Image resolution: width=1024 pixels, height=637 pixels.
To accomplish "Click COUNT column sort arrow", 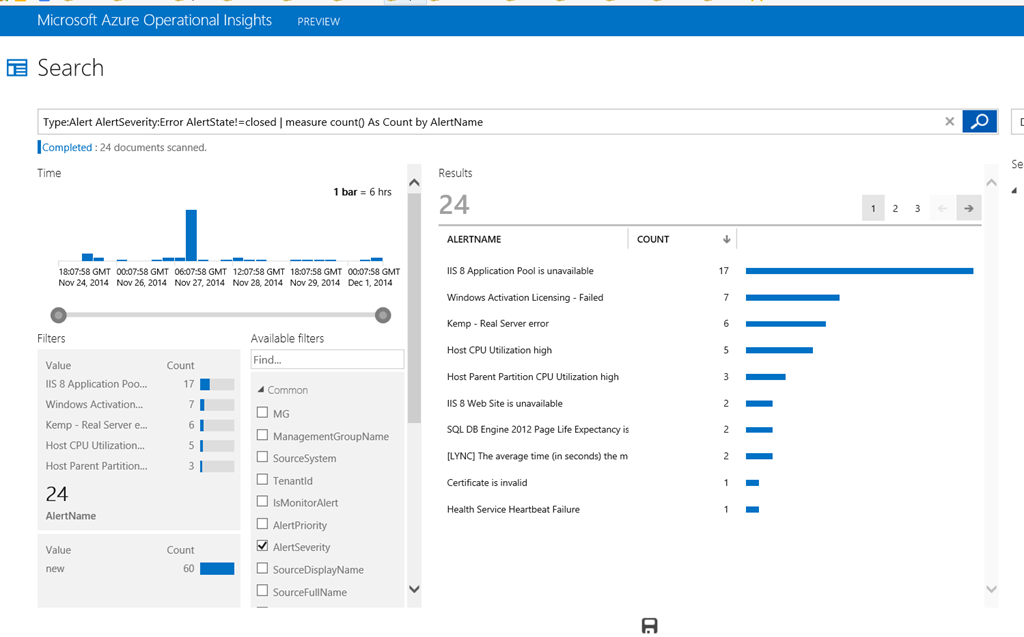I will click(726, 239).
